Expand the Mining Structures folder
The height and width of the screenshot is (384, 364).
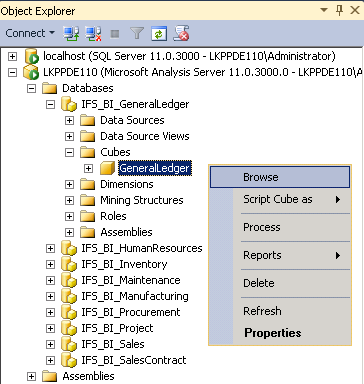pyautogui.click(x=69, y=200)
